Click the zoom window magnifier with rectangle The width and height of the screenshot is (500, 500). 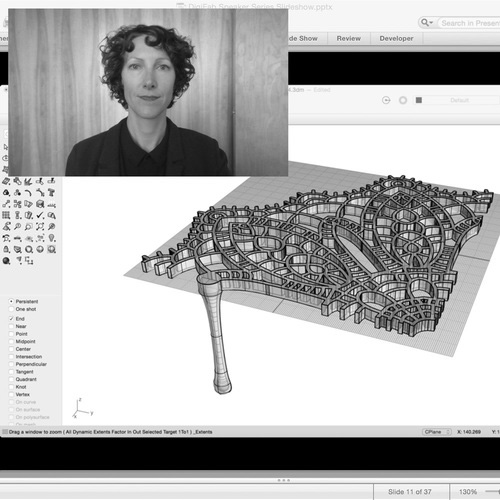click(x=29, y=226)
